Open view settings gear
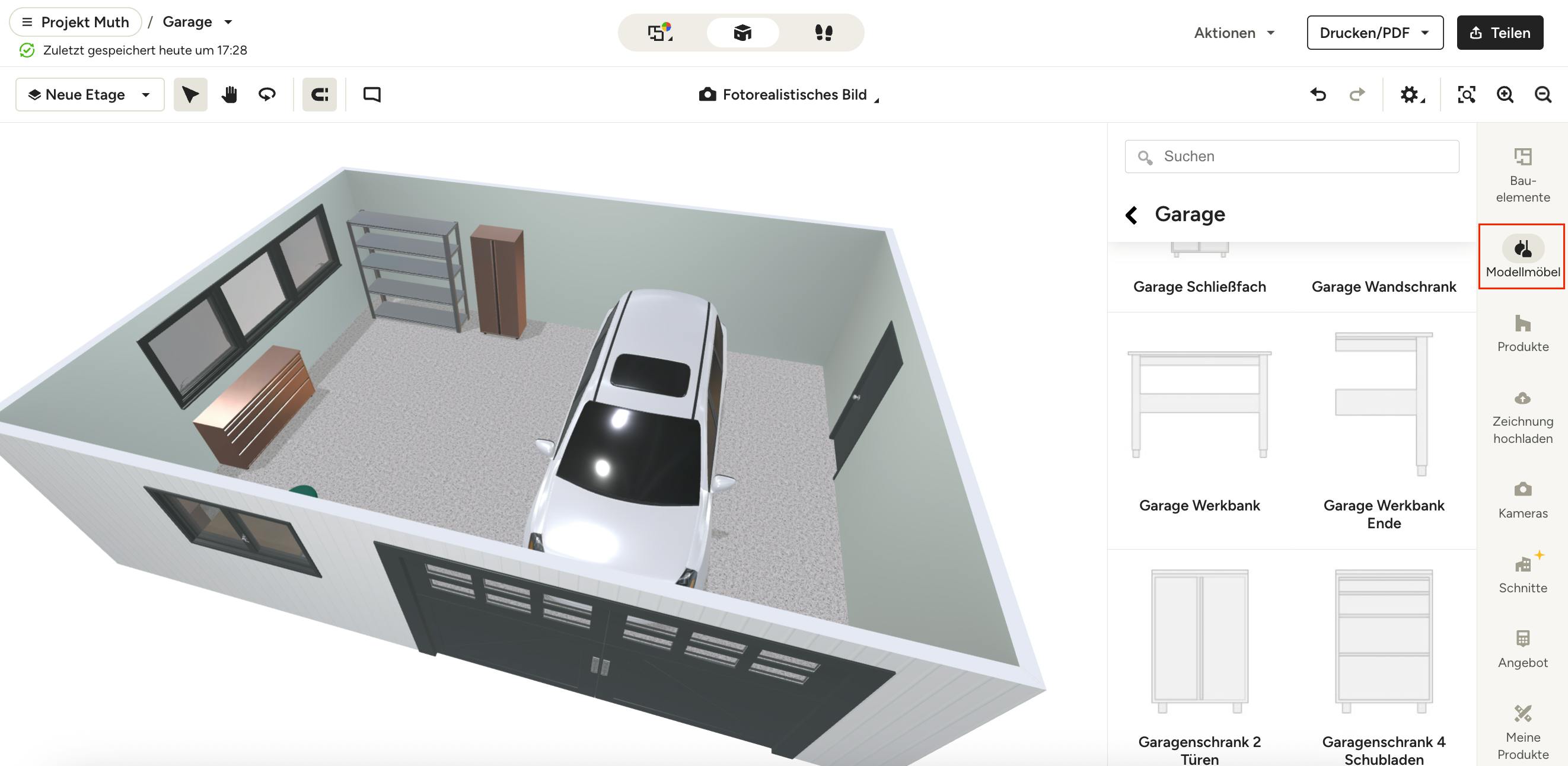This screenshot has width=1568, height=766. (1411, 94)
